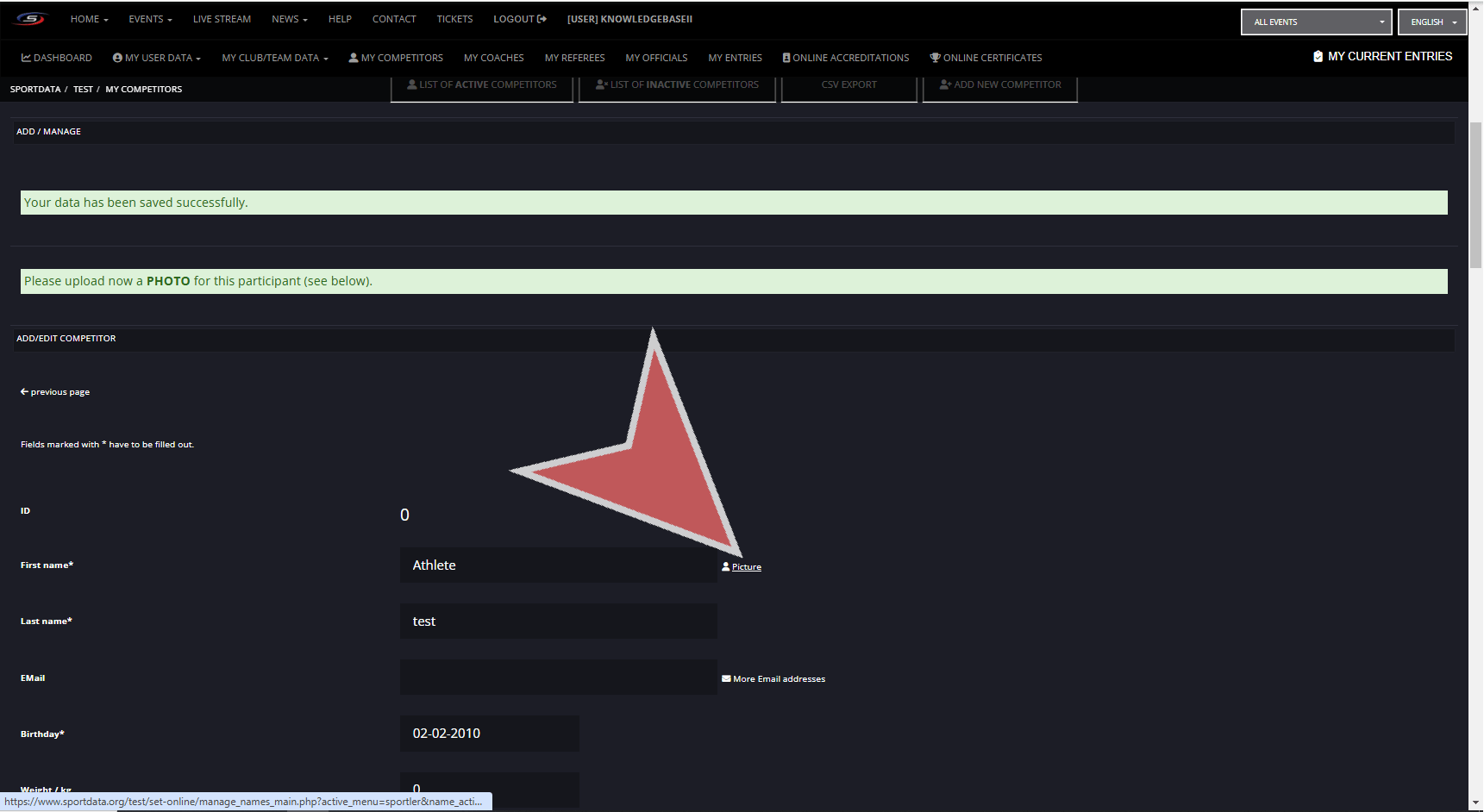Screen dimensions: 1484x812
Task: Click the previous page arrow icon
Action: pyautogui.click(x=25, y=391)
